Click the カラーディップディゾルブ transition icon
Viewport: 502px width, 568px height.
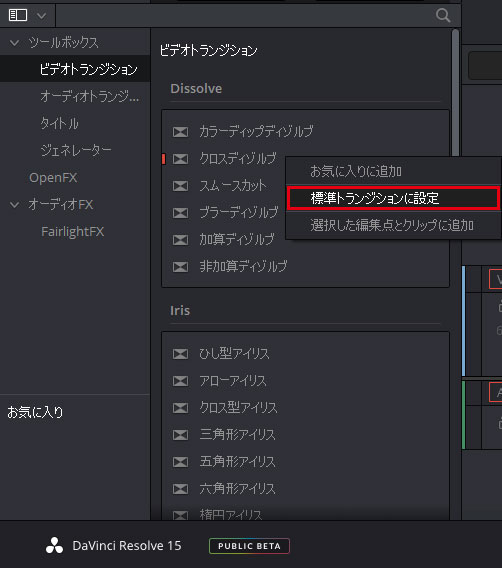point(180,132)
